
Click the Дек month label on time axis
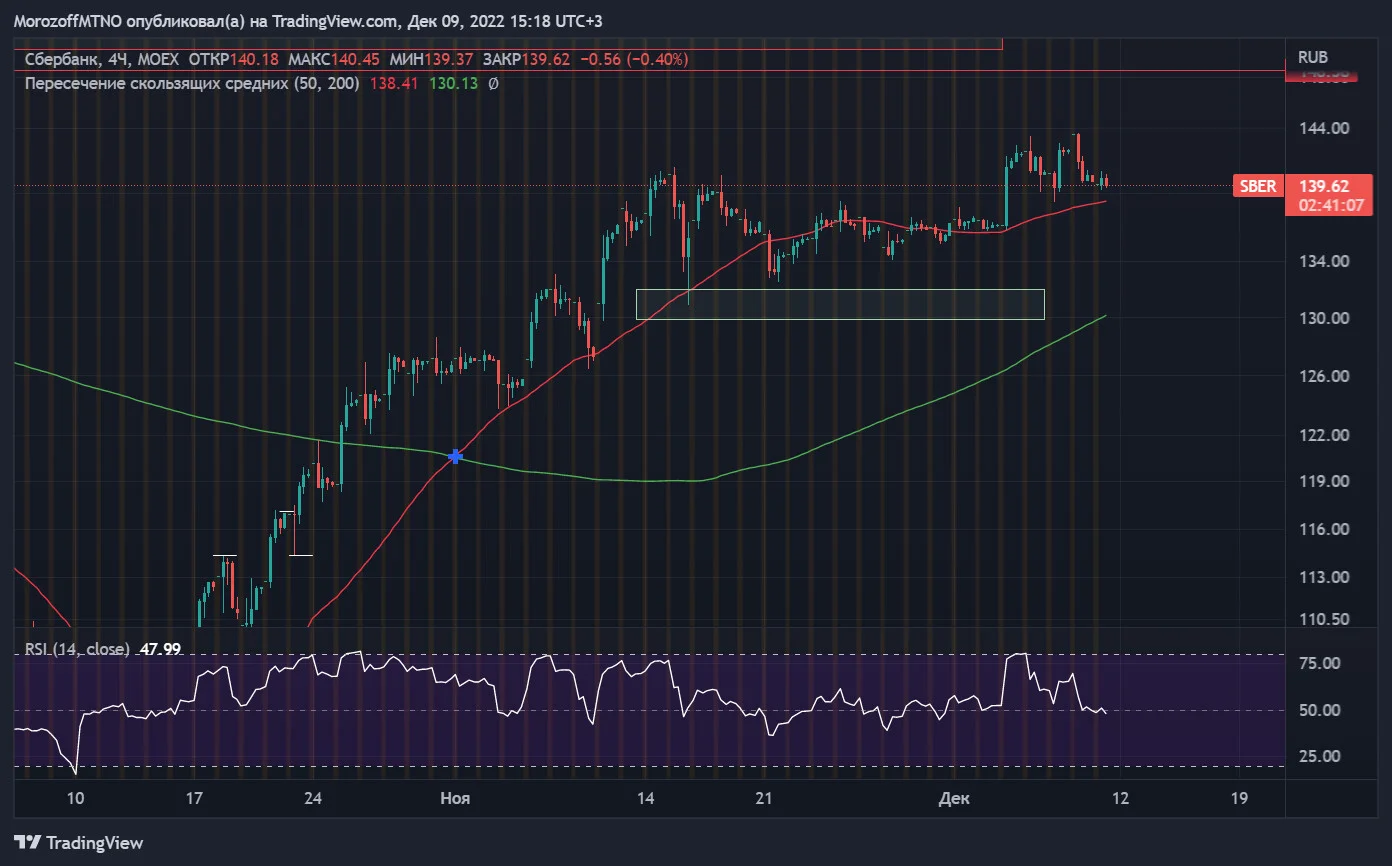pos(955,798)
